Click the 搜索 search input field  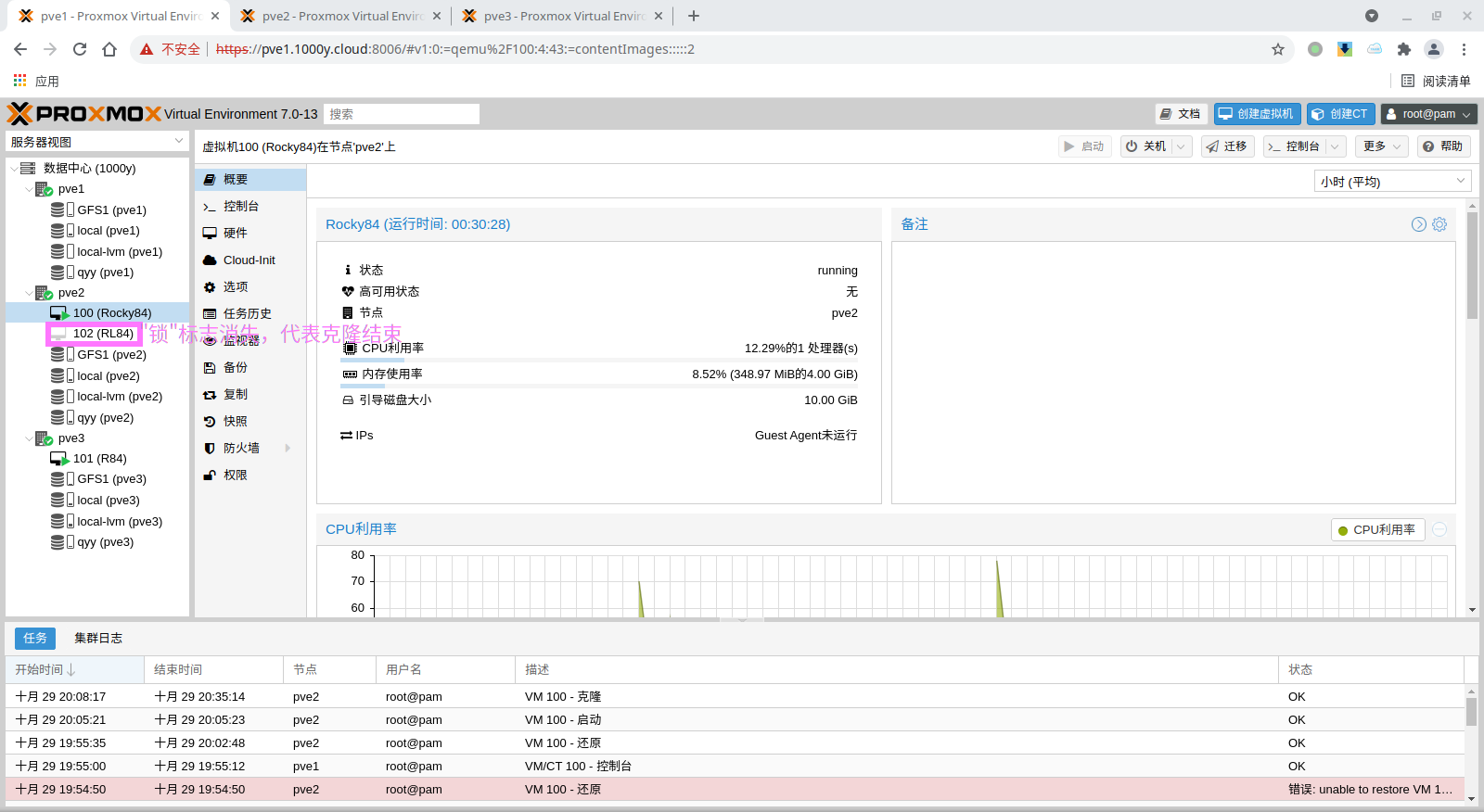click(x=402, y=114)
